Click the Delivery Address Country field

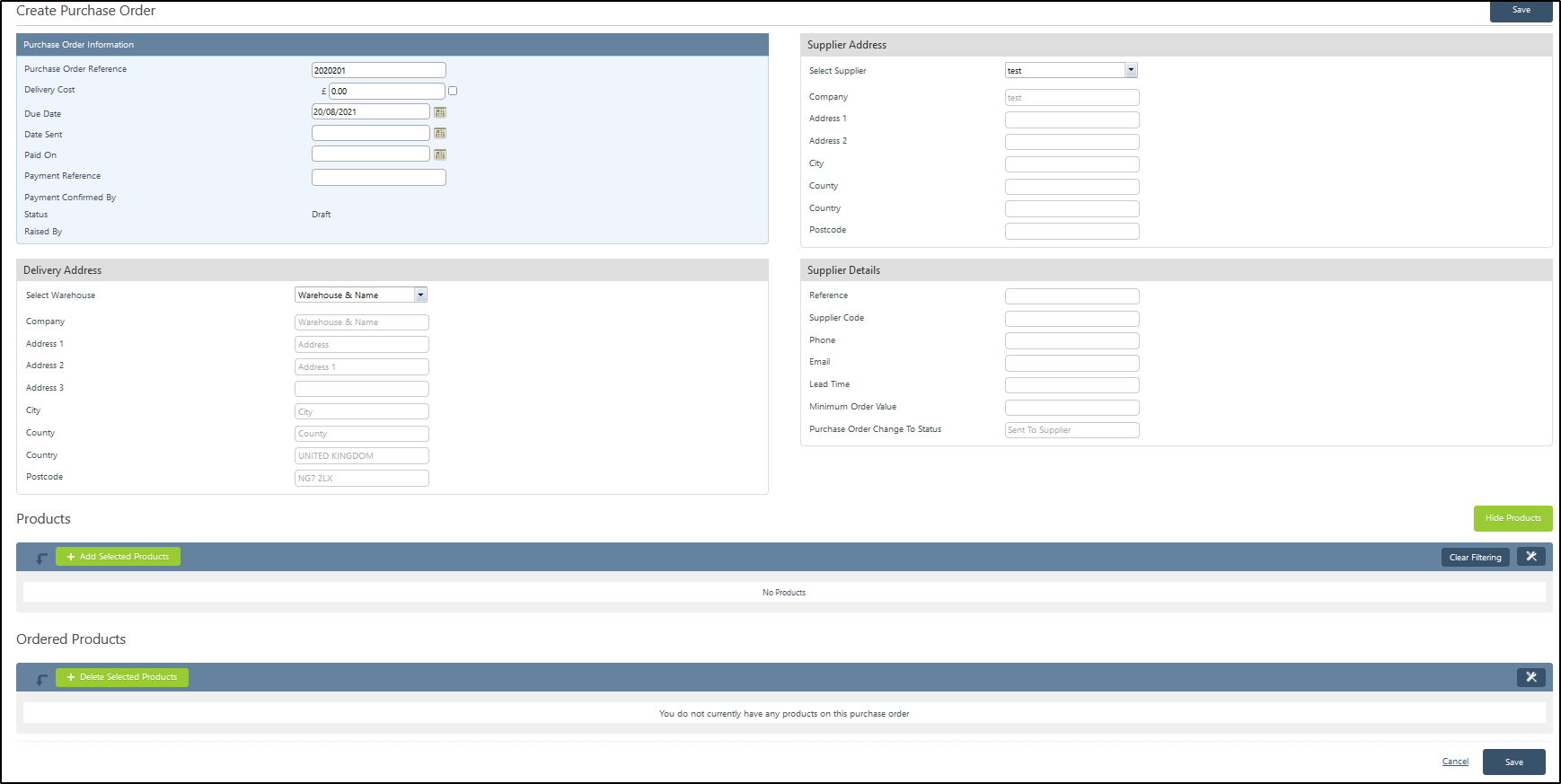point(362,456)
